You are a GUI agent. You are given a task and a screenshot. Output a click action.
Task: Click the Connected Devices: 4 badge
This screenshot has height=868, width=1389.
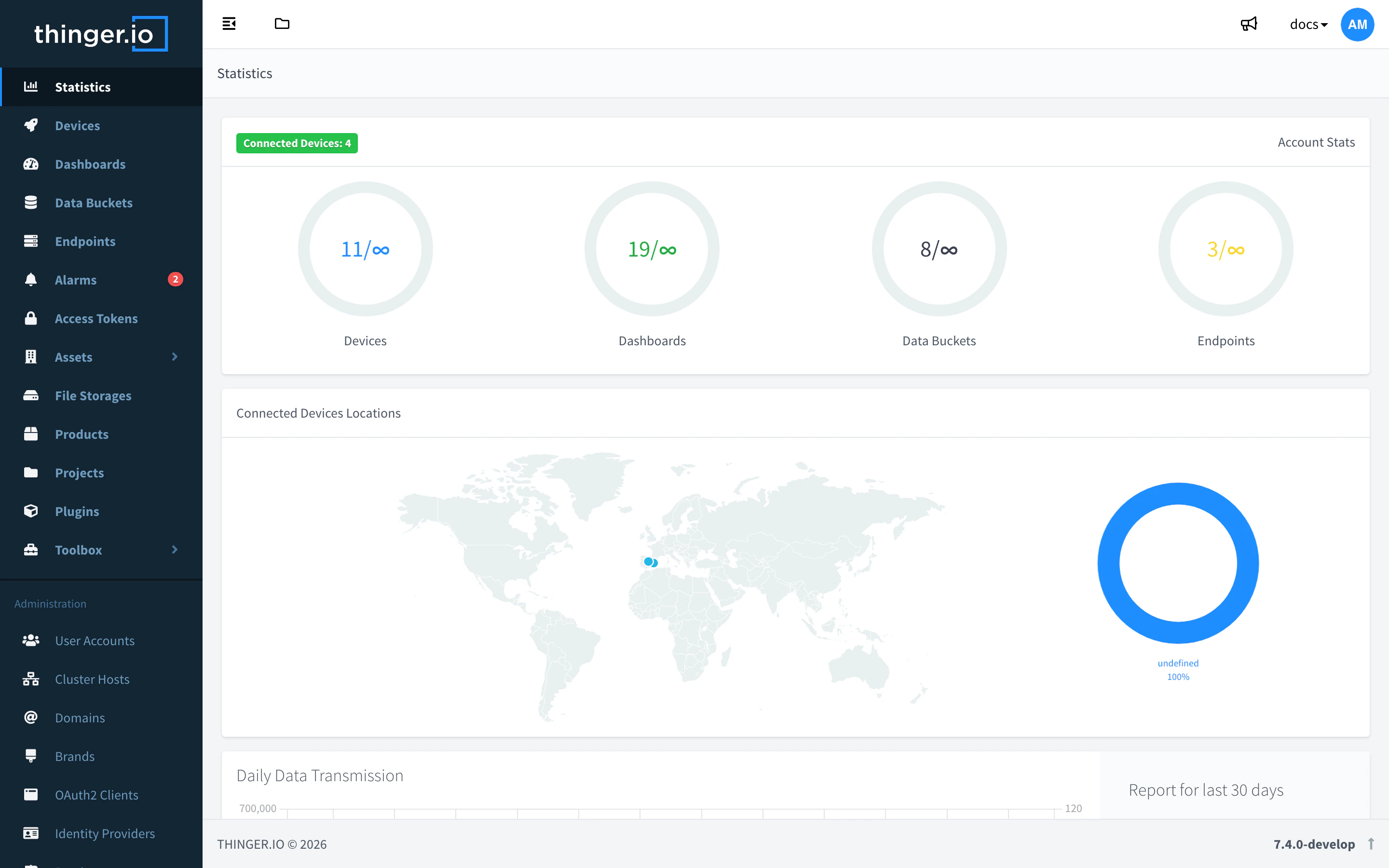tap(297, 143)
